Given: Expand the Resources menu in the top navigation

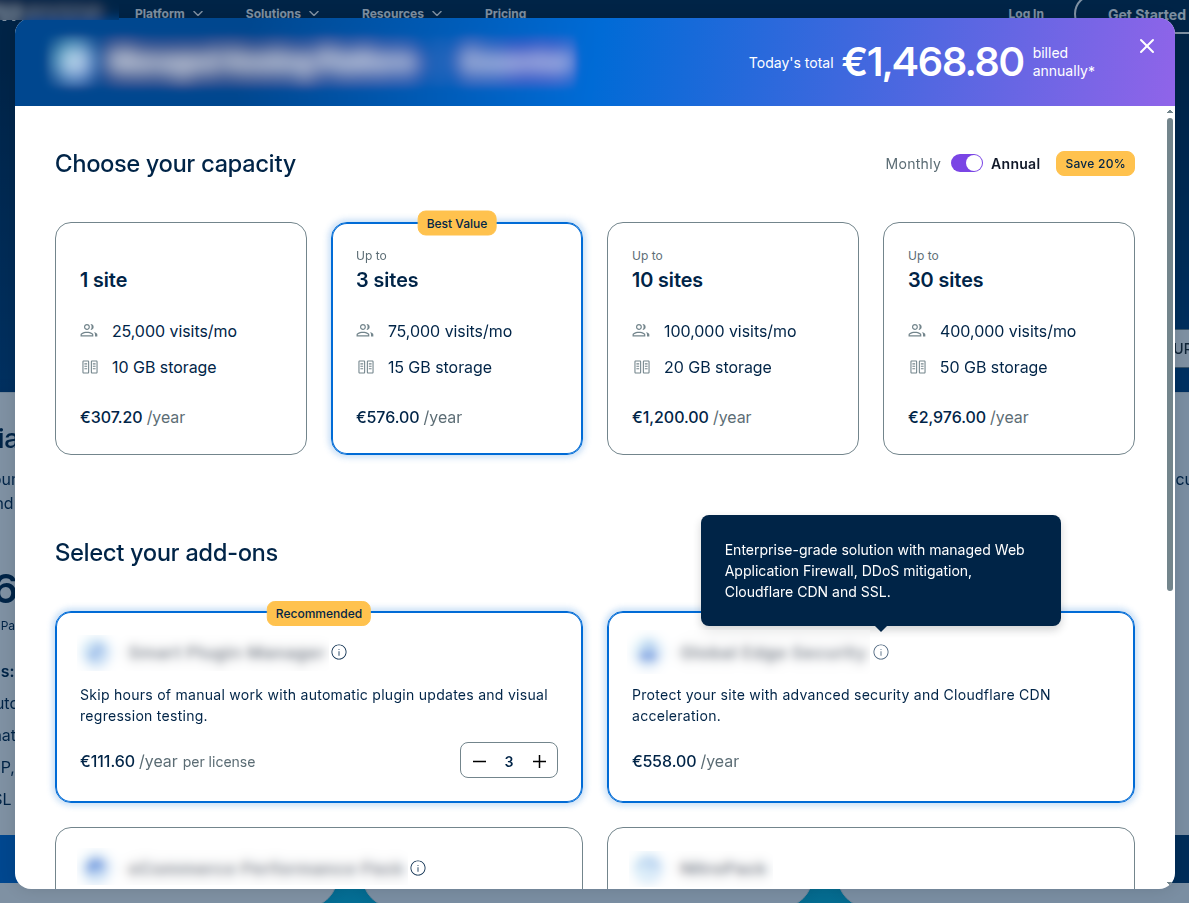Looking at the screenshot, I should (x=401, y=13).
